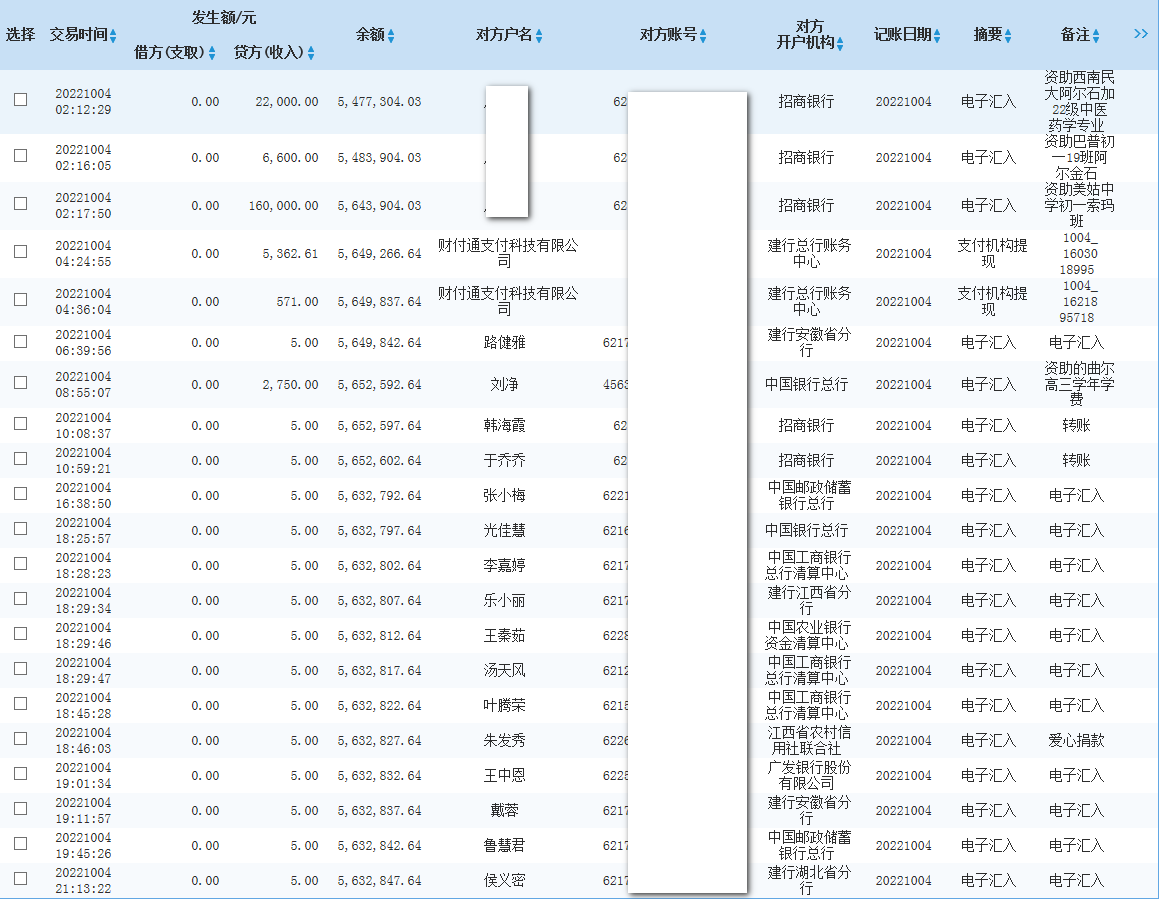Click 建行湖北省分行 cell

coord(809,881)
